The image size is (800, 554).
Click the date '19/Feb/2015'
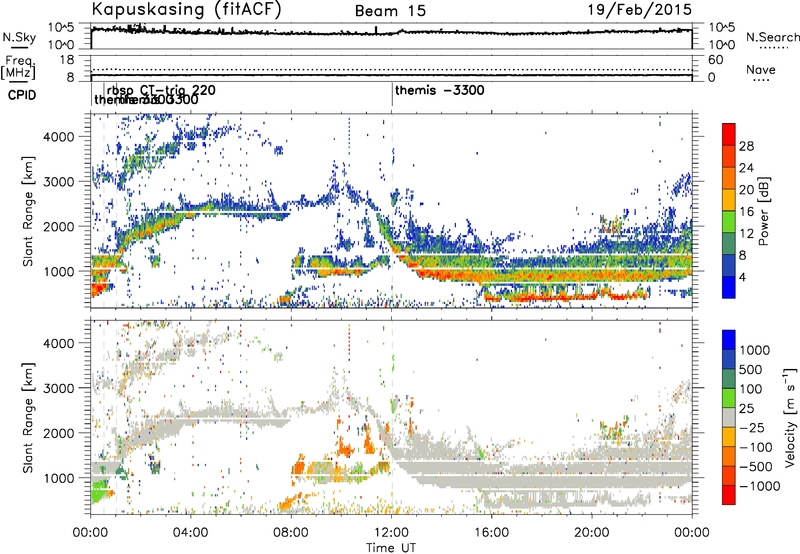(x=640, y=10)
